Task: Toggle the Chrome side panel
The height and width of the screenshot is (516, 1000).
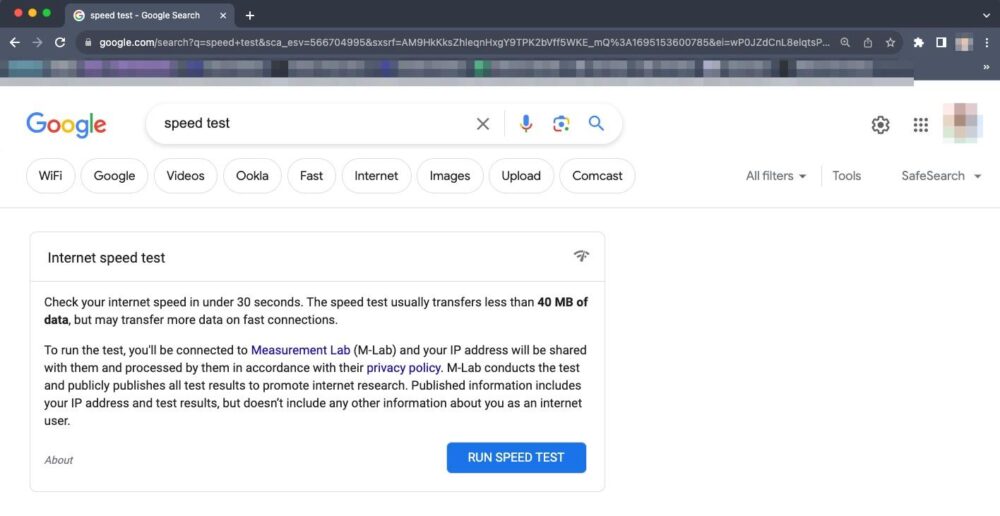Action: point(941,43)
